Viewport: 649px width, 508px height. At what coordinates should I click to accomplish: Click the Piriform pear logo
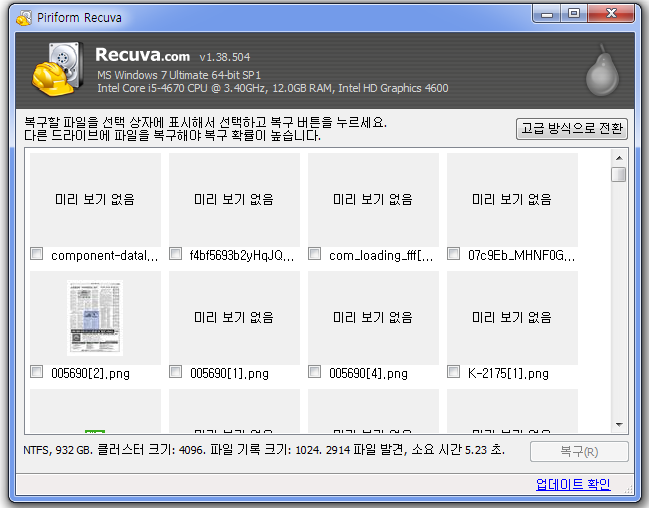tap(602, 70)
